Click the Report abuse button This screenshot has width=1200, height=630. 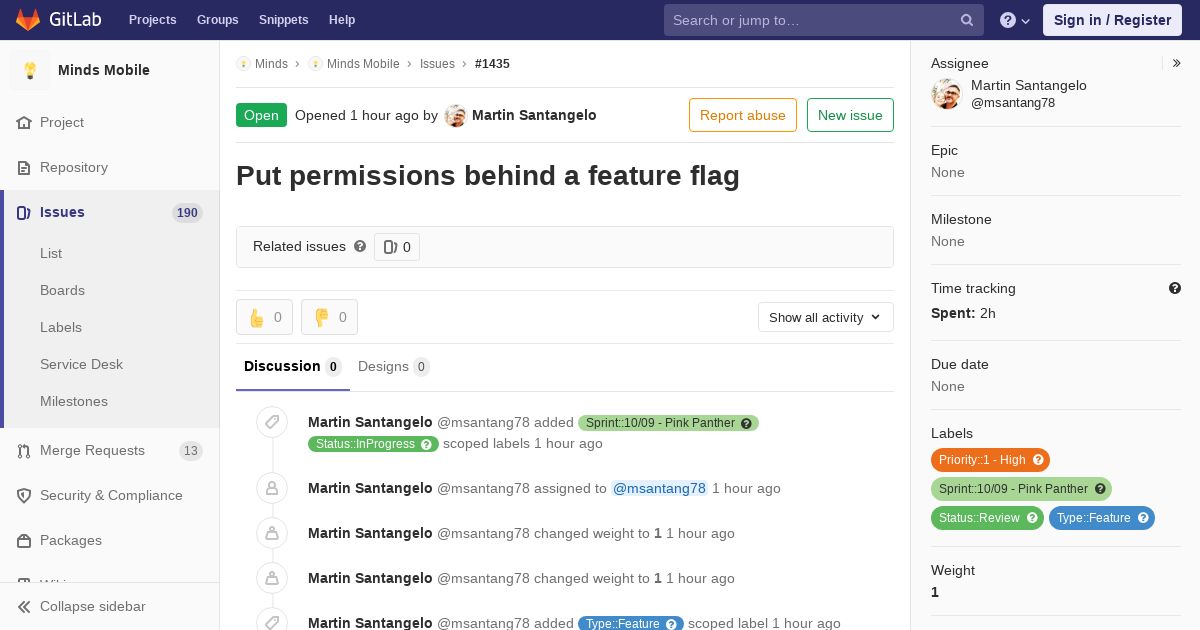point(743,115)
